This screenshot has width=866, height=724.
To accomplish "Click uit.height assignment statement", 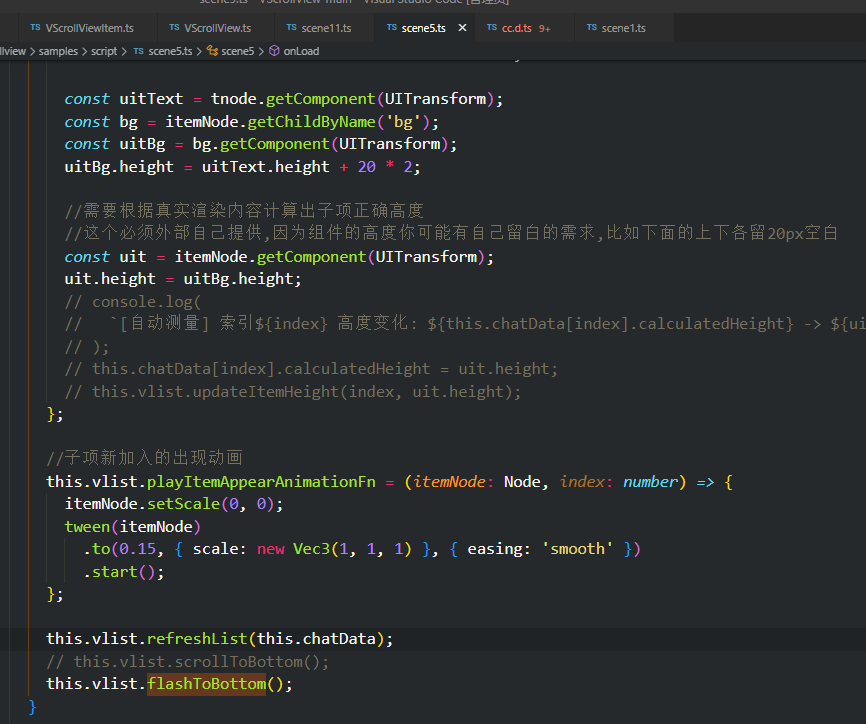I will tap(183, 279).
